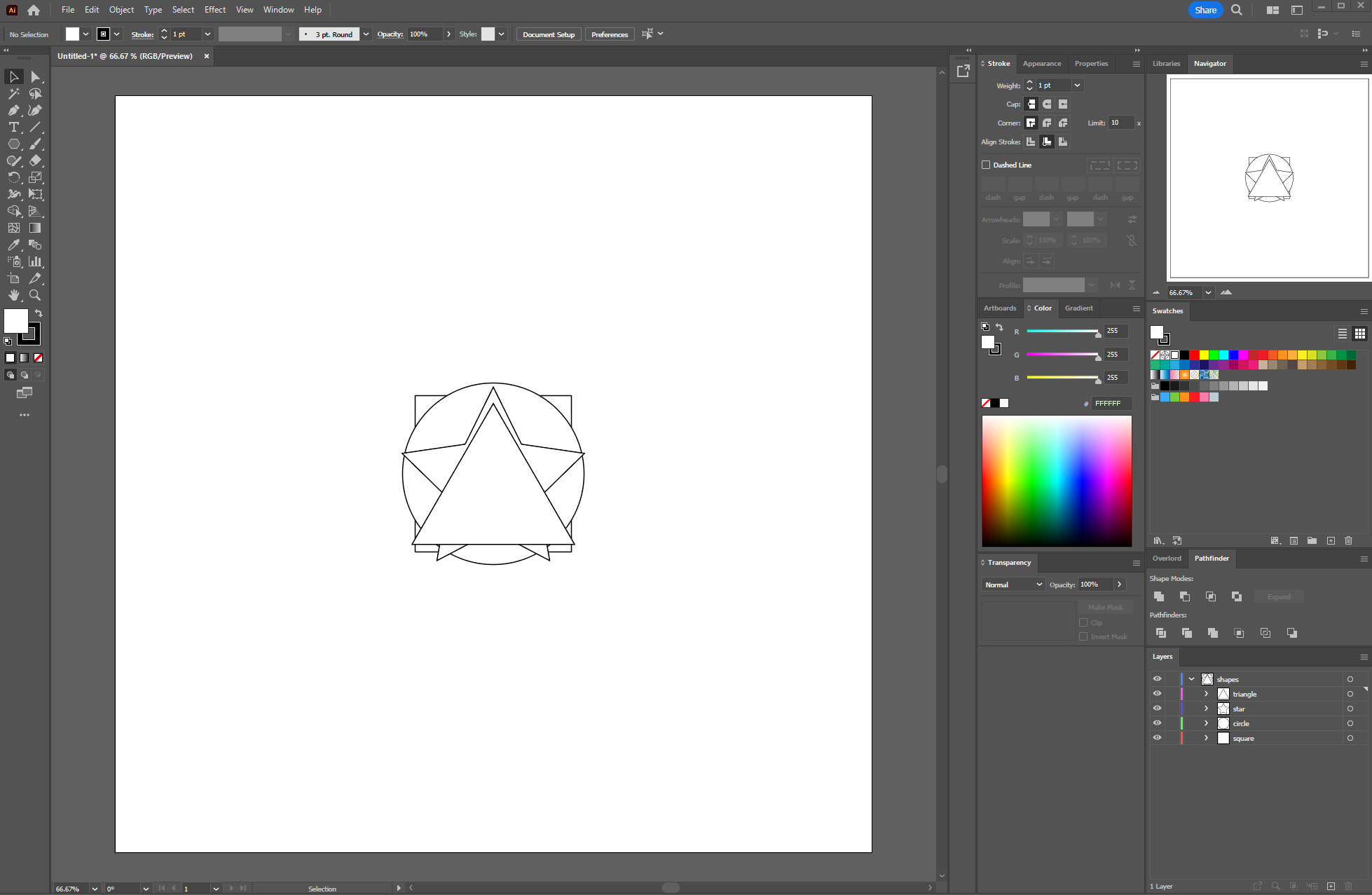The width and height of the screenshot is (1372, 895).
Task: Switch to the Gradient tab
Action: (1078, 308)
